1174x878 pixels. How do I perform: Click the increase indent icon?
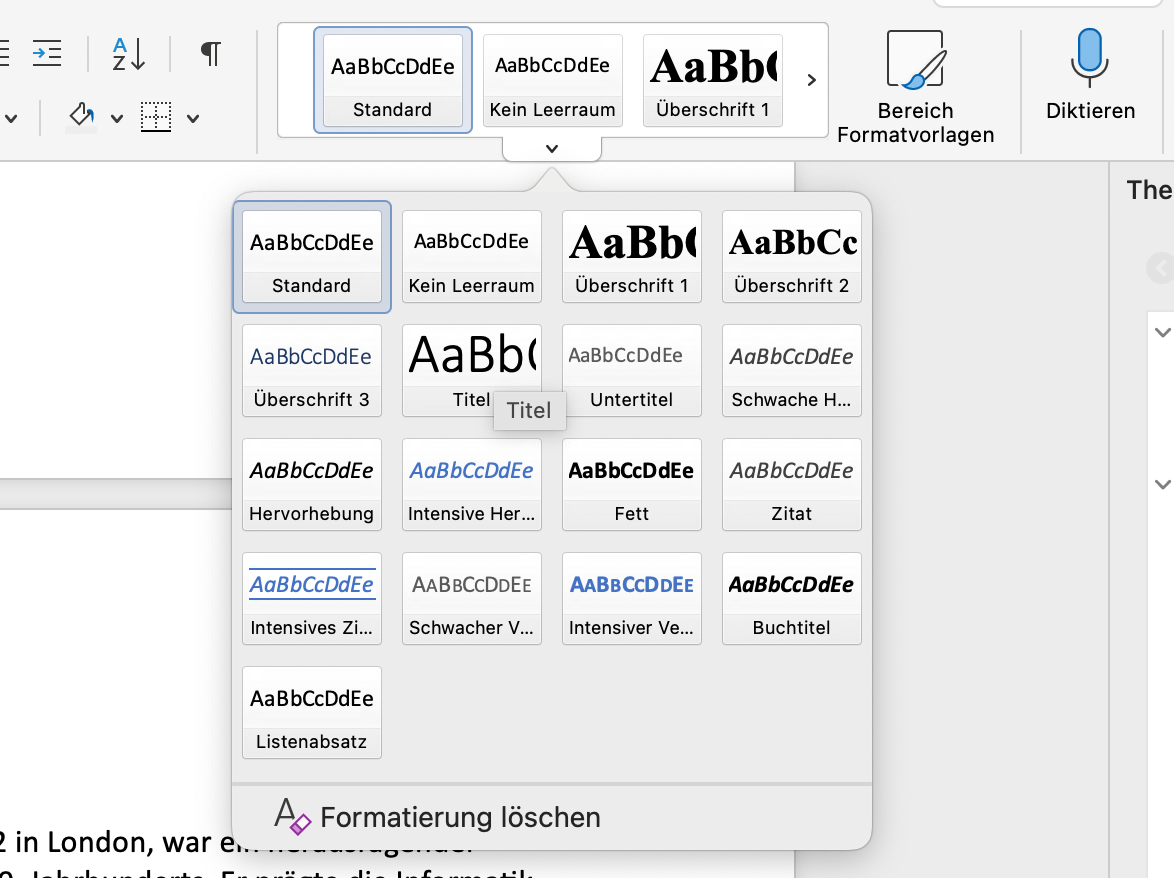46,53
